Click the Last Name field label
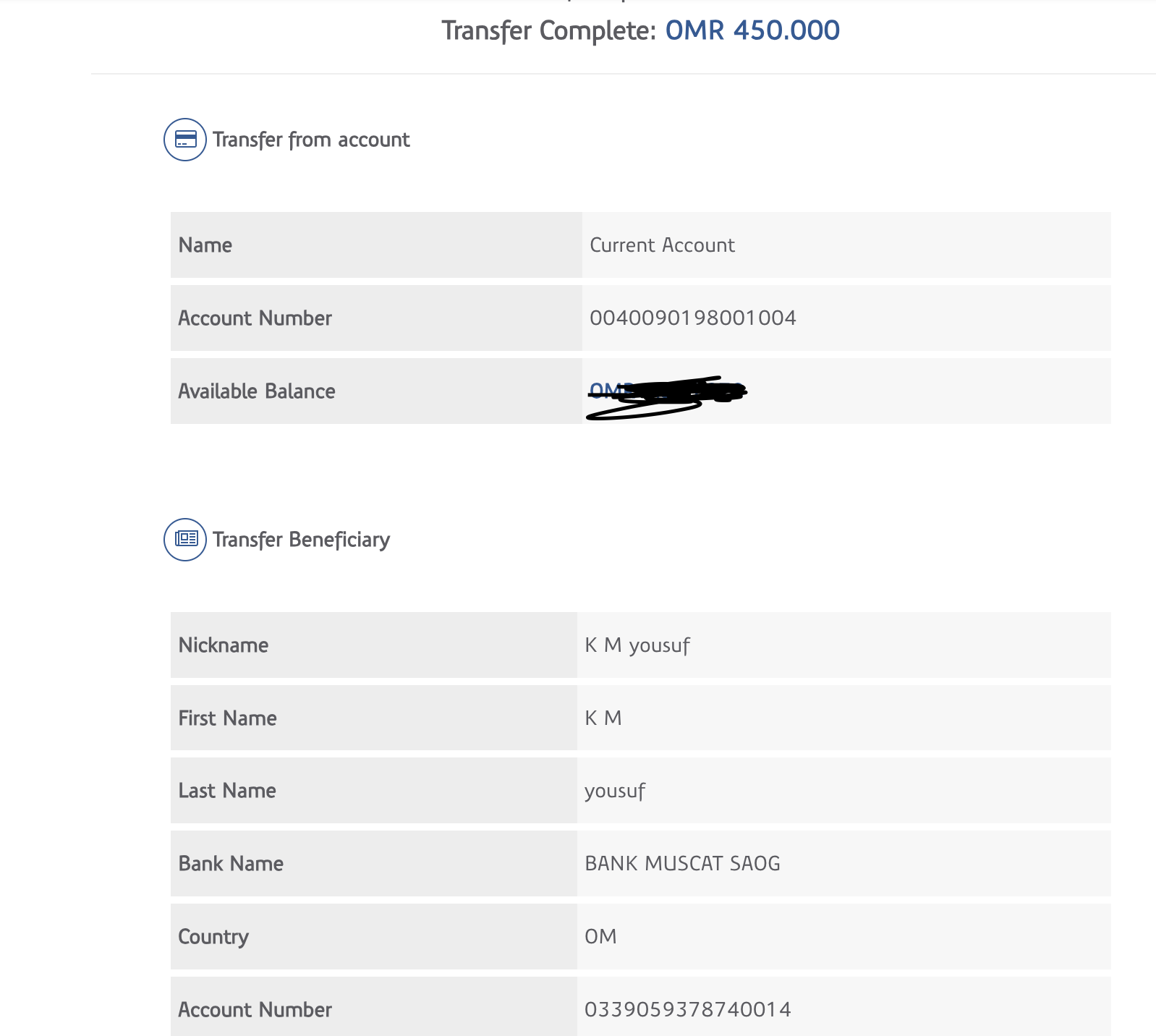 [227, 791]
